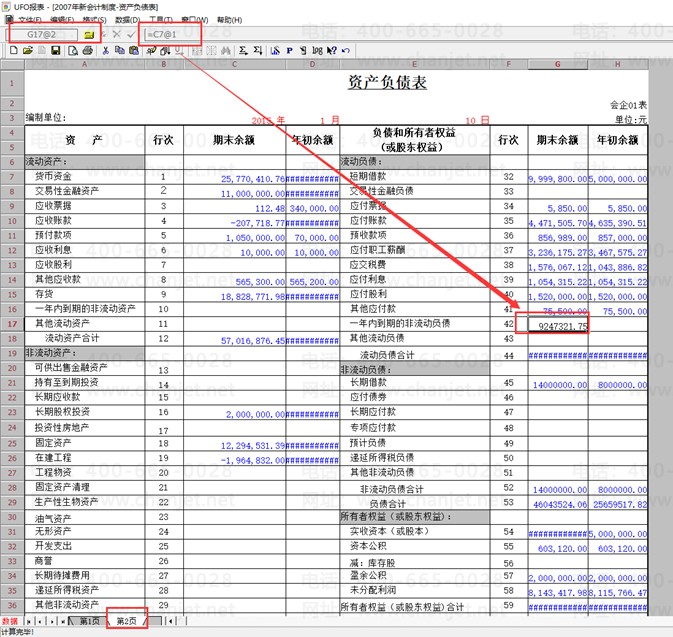Click column G header
This screenshot has width=673, height=637.
point(558,64)
